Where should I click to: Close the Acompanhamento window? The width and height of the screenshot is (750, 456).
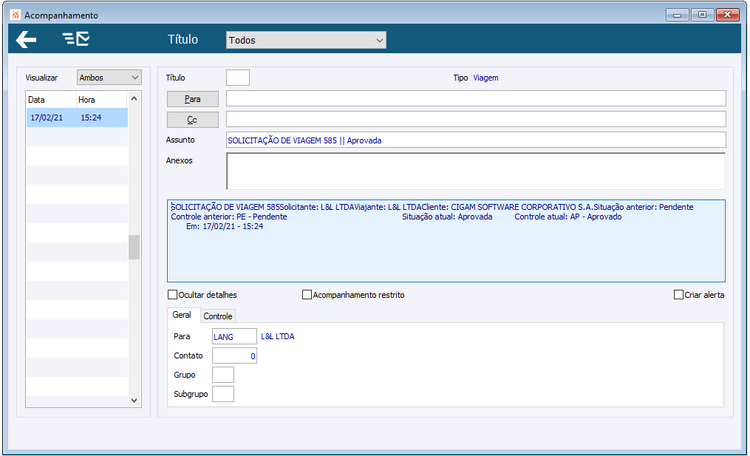728,15
